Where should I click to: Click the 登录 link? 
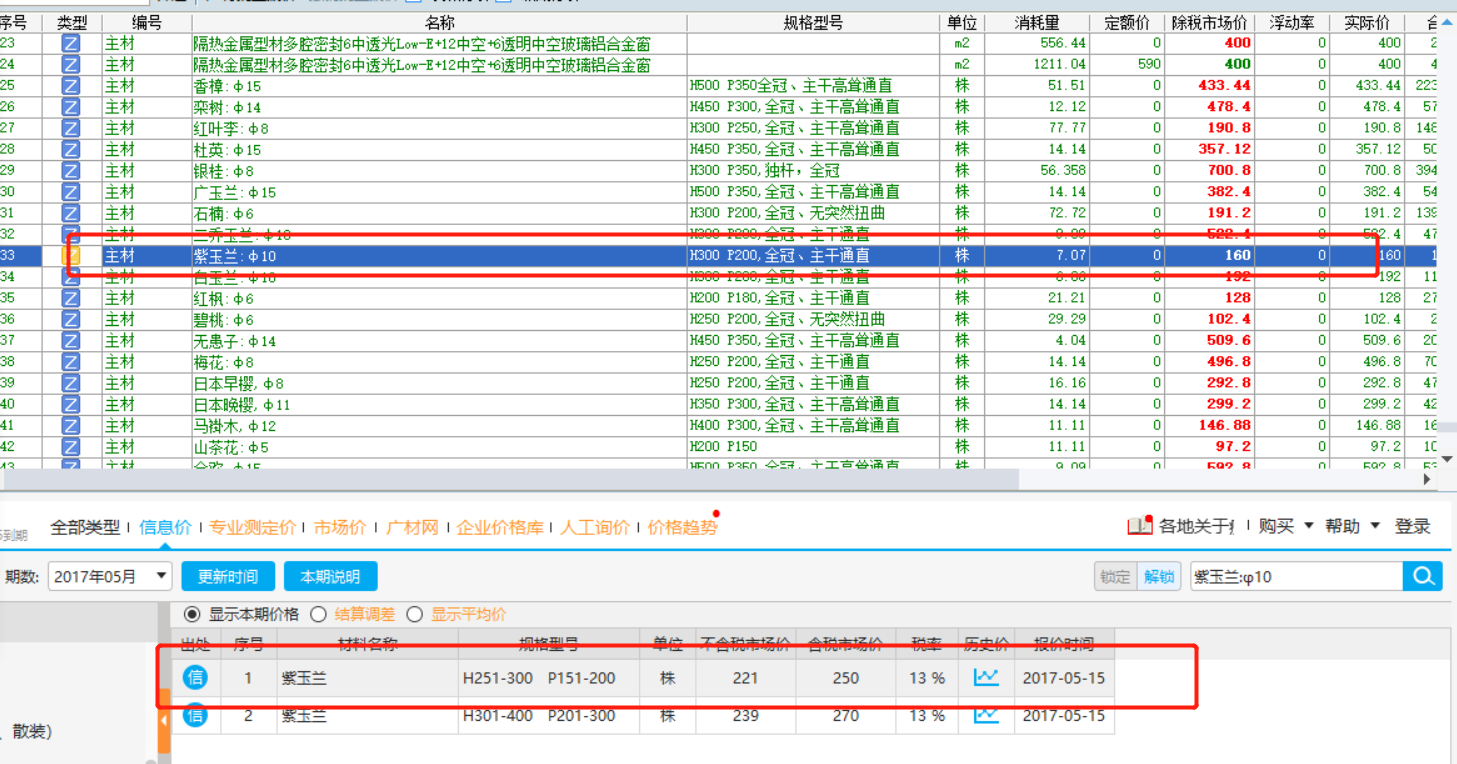(1413, 526)
